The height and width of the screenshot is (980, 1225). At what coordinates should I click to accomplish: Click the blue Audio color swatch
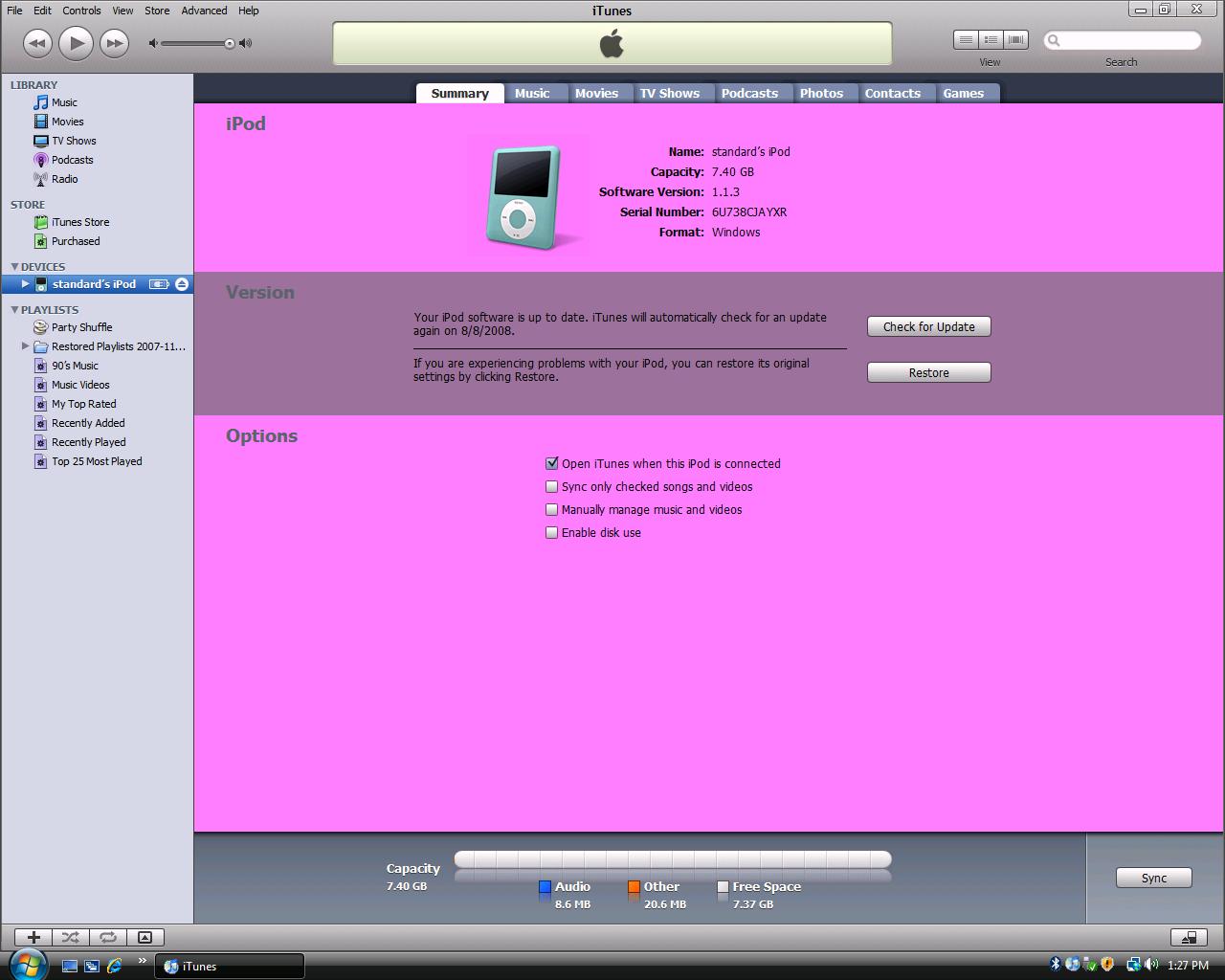point(545,887)
